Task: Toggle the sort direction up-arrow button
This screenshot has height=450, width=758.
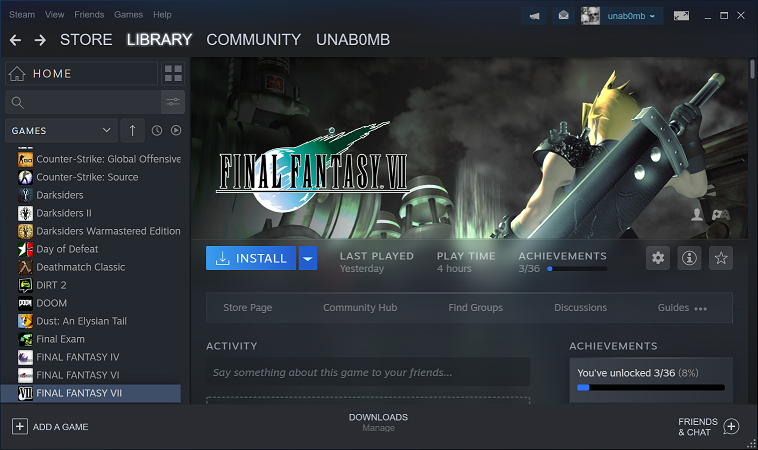Action: click(x=132, y=131)
